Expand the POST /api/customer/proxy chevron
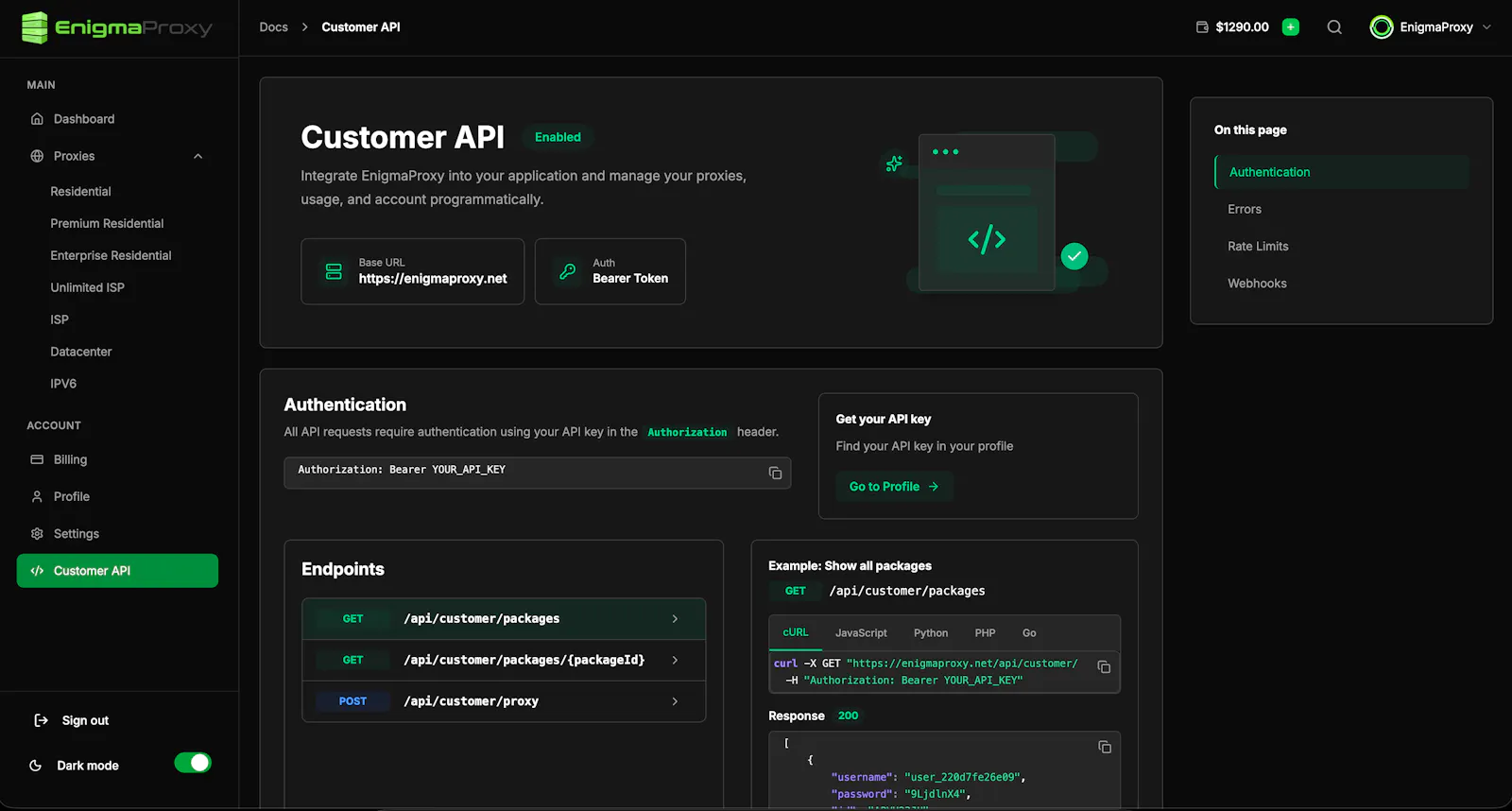 [x=675, y=701]
